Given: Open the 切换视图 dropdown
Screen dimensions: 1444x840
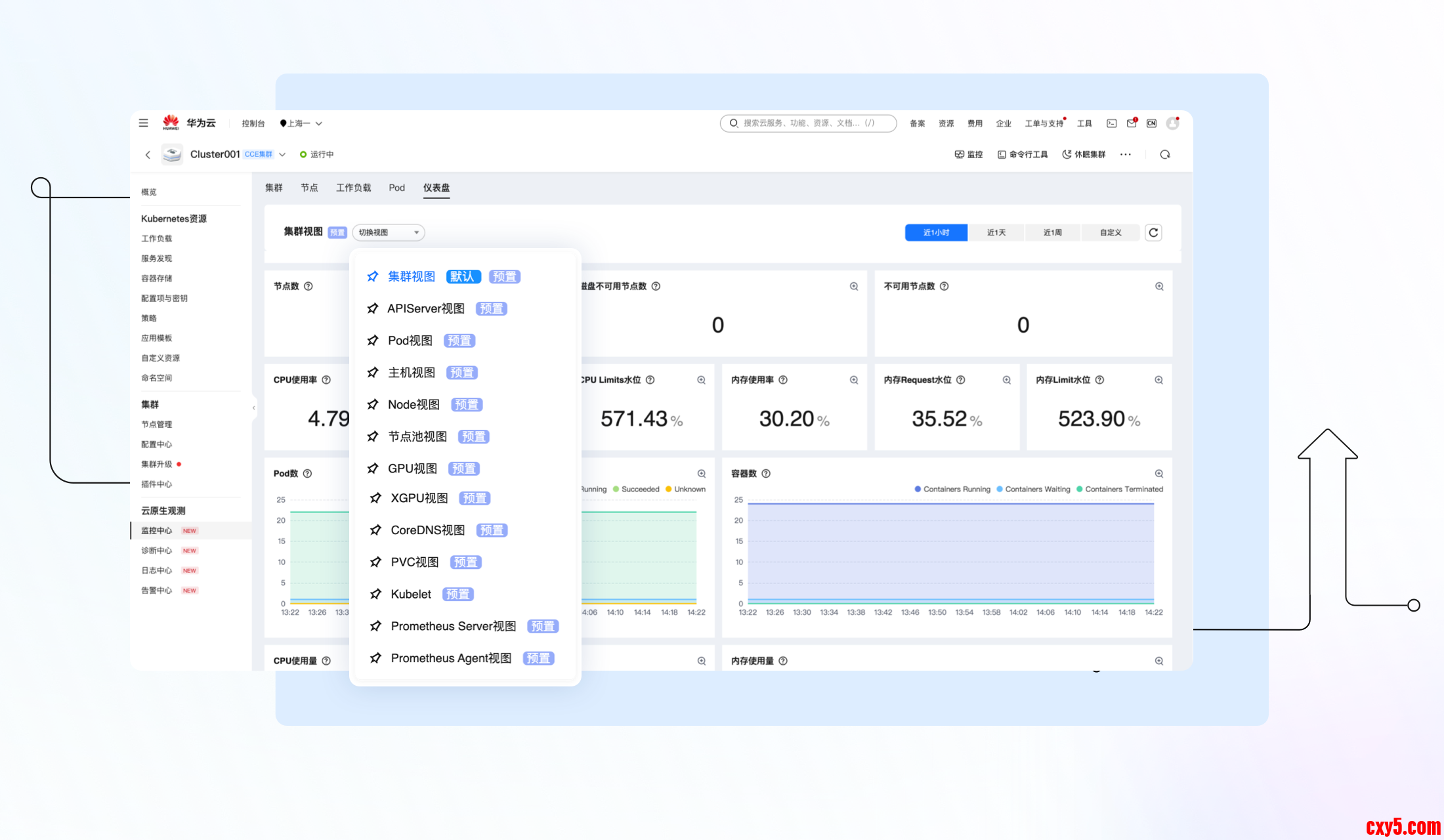Looking at the screenshot, I should click(388, 232).
